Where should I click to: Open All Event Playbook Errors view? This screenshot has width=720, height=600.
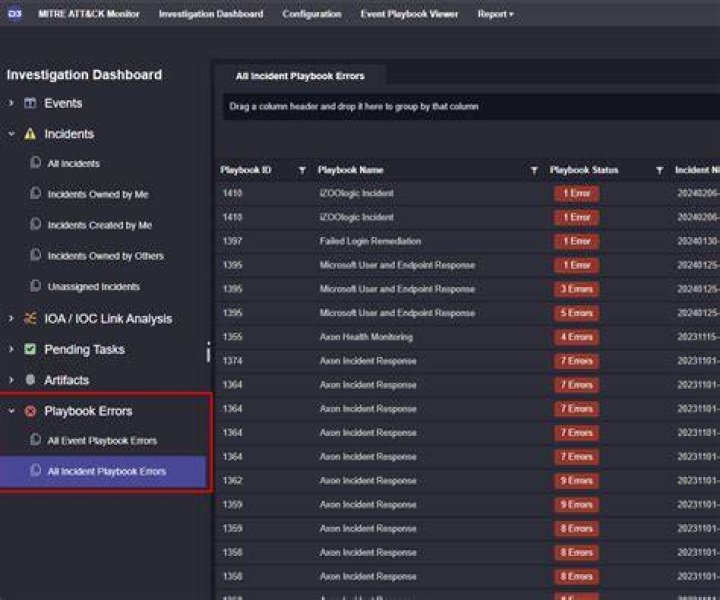pyautogui.click(x=102, y=441)
